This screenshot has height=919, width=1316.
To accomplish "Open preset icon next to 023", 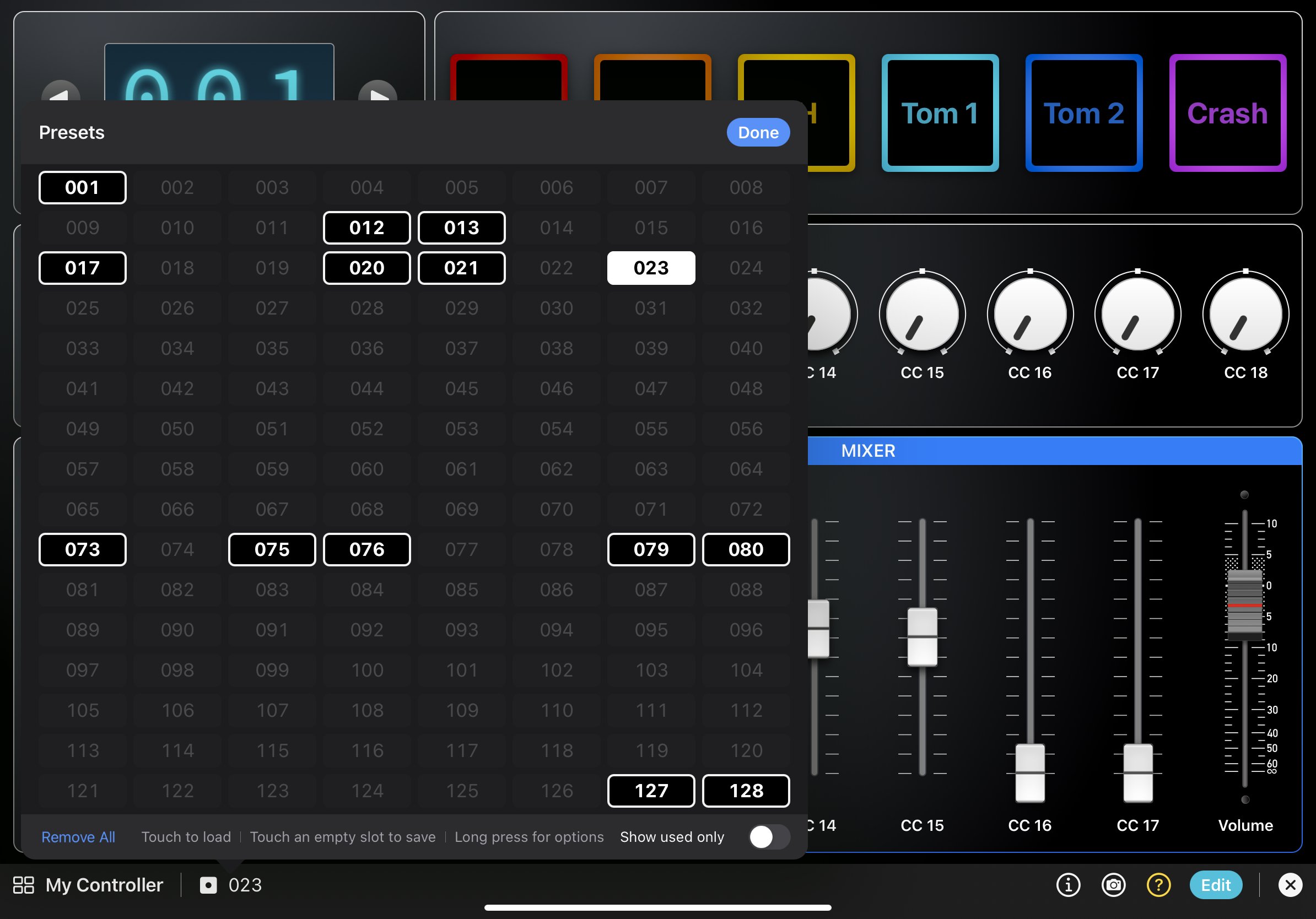I will click(208, 885).
